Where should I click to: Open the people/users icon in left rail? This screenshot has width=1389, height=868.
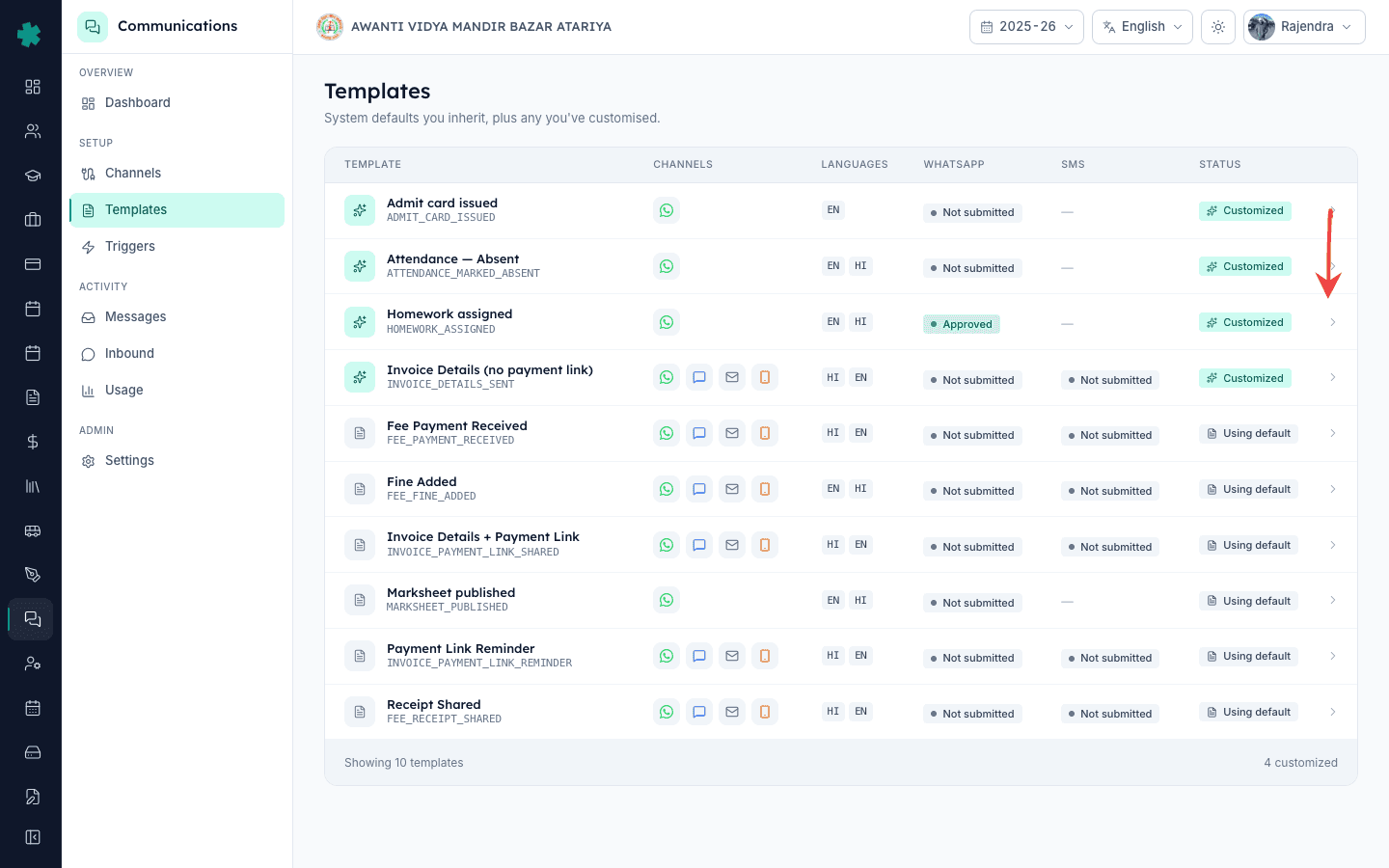[x=32, y=131]
